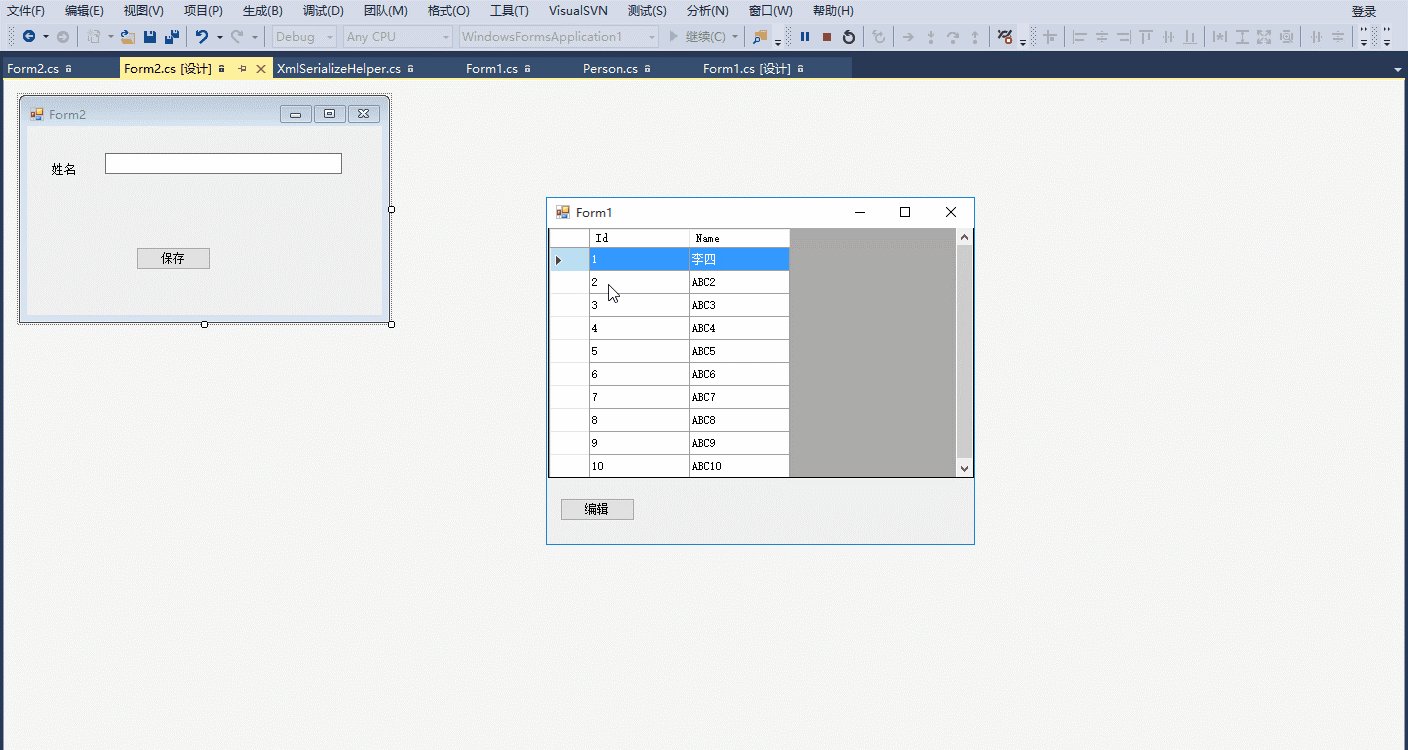Click 登录 sign-in link at top right

coord(1364,11)
